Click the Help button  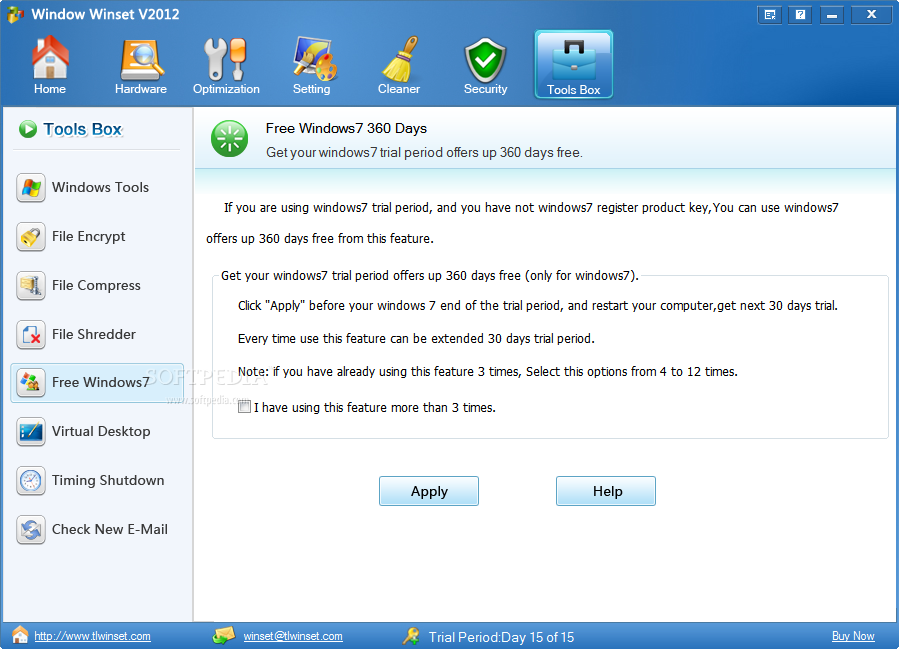pos(606,491)
